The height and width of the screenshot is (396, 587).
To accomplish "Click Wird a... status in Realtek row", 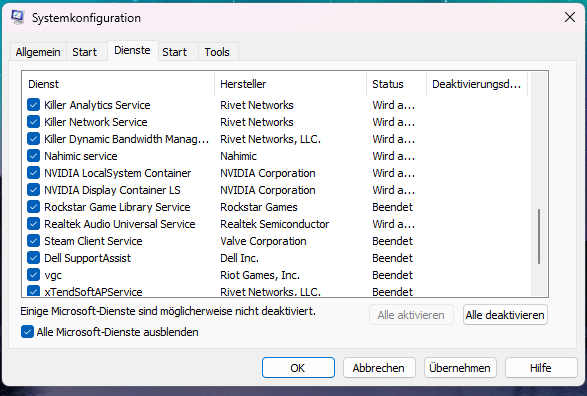I will [393, 224].
